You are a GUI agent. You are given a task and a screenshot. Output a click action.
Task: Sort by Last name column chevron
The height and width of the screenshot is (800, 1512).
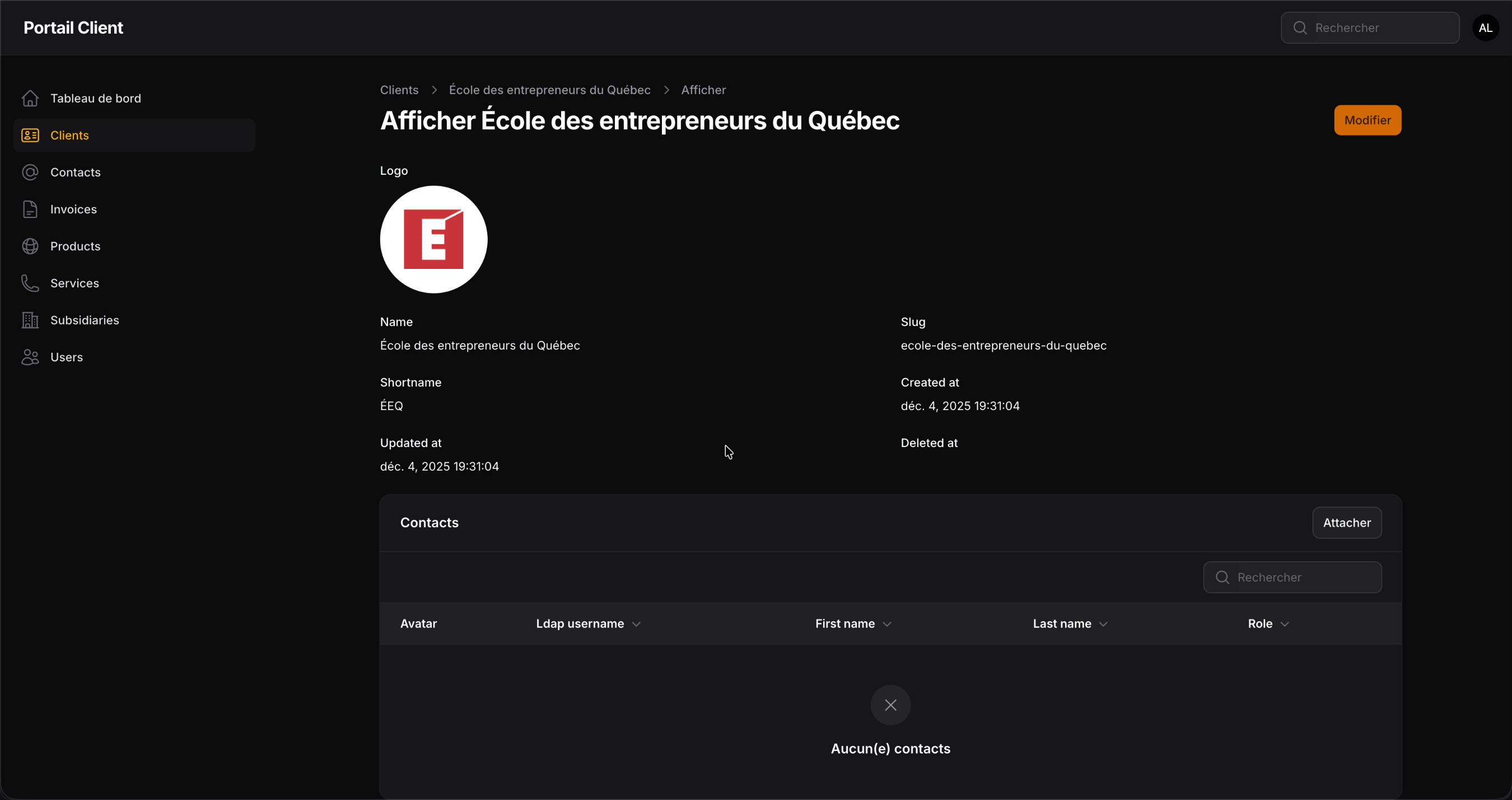pyautogui.click(x=1103, y=624)
